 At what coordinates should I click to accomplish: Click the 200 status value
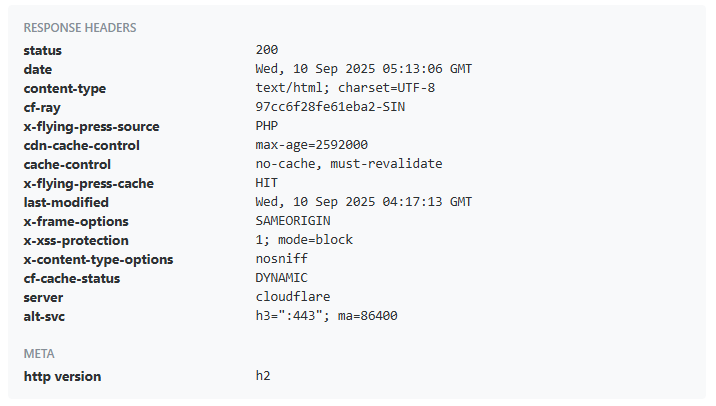pyautogui.click(x=267, y=49)
